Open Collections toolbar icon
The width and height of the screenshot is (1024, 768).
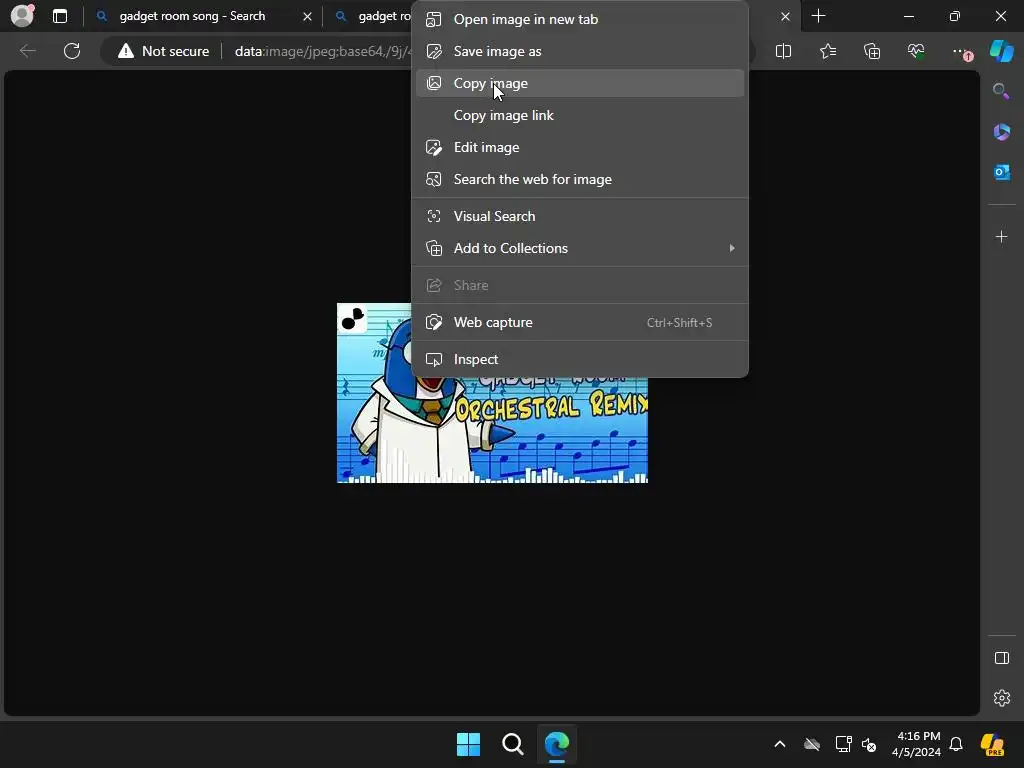(x=872, y=51)
